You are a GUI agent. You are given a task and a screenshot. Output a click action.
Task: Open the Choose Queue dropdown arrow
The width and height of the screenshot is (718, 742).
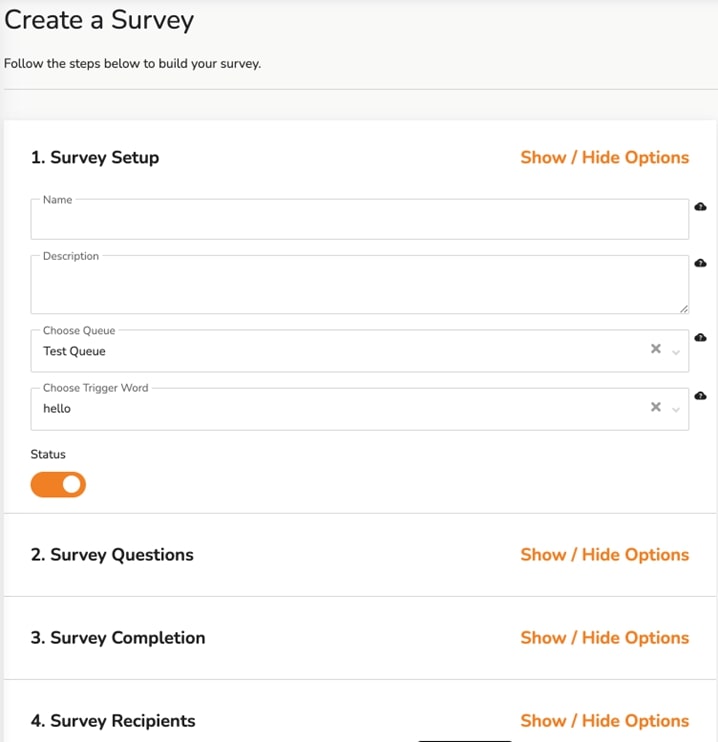[x=676, y=352]
